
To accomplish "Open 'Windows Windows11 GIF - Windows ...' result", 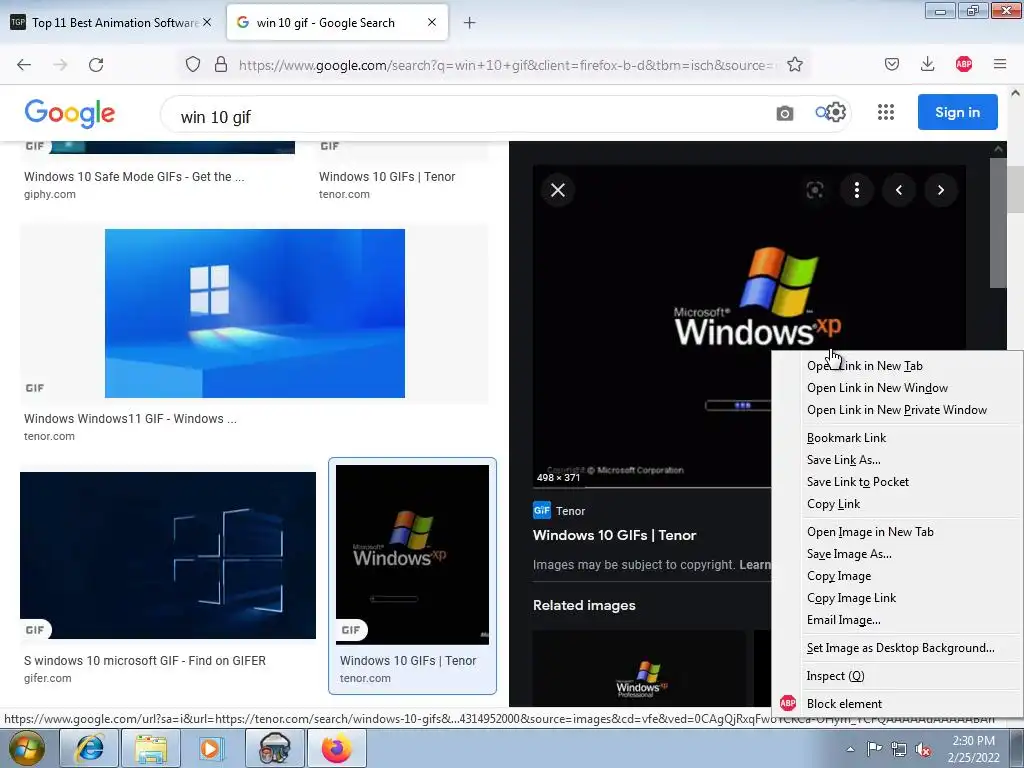I will point(130,419).
